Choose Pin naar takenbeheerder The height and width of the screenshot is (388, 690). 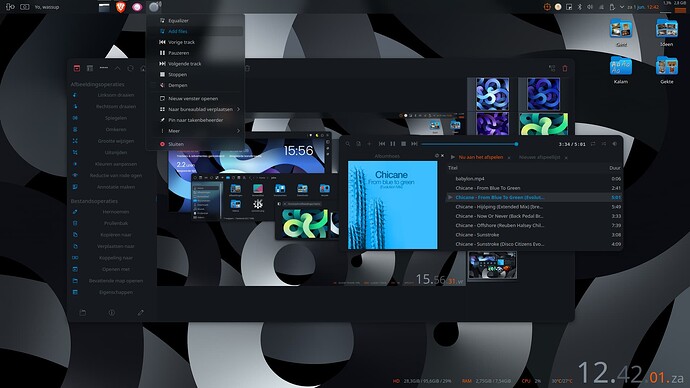(195, 120)
